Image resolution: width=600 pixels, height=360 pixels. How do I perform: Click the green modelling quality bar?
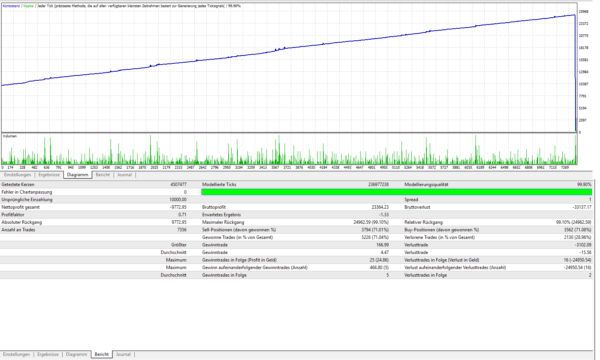396,192
